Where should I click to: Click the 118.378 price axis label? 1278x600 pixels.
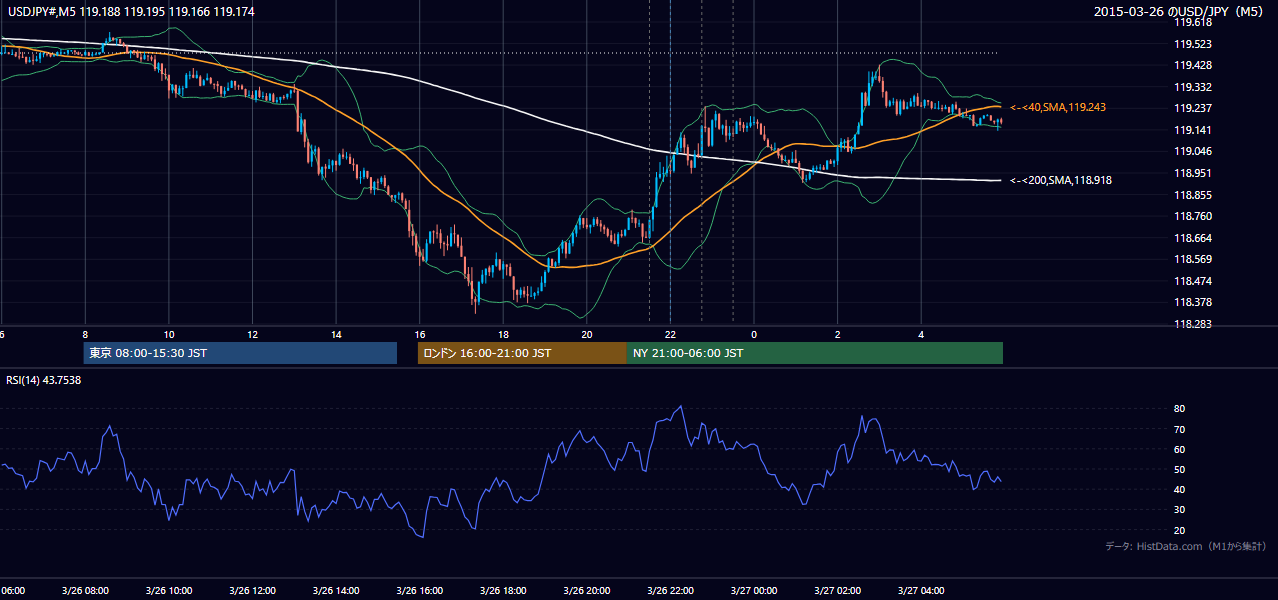pyautogui.click(x=1194, y=302)
